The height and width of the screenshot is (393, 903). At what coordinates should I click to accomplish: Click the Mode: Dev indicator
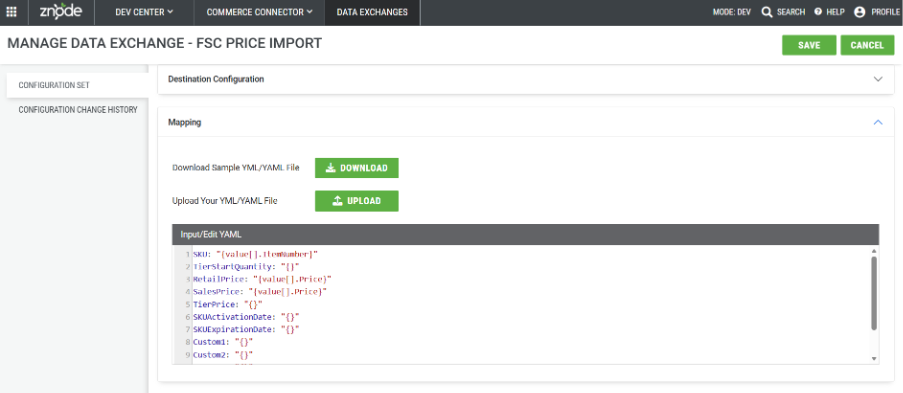tap(731, 12)
